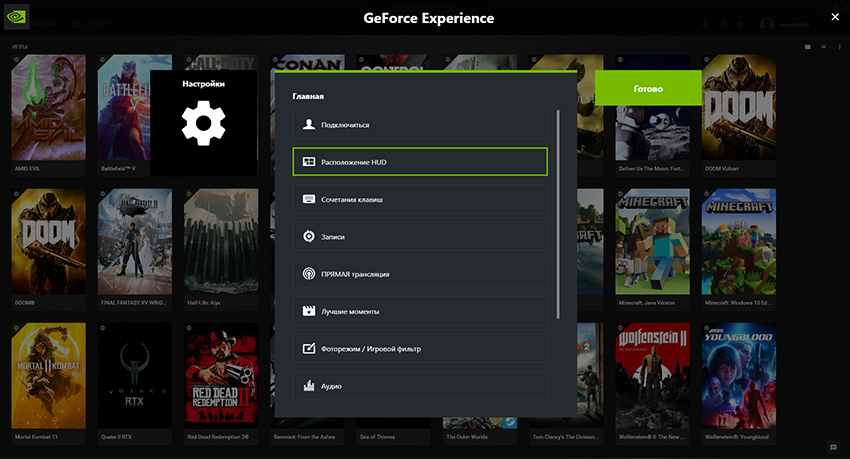This screenshot has width=850, height=459.
Task: Close the GeForce Experience overlay with X
Action: (x=835, y=16)
